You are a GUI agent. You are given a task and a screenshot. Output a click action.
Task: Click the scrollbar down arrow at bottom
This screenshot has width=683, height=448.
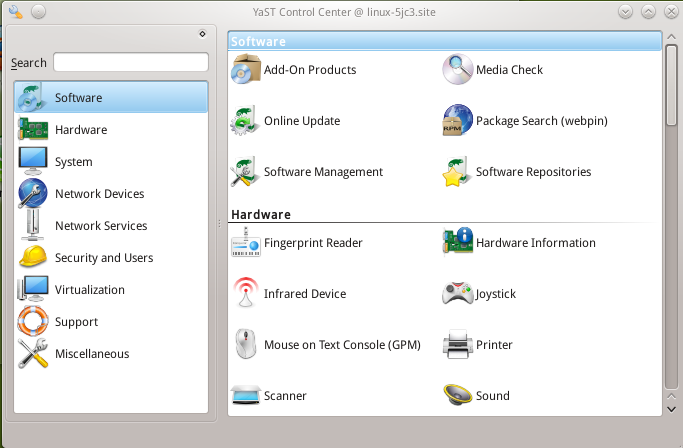click(671, 409)
